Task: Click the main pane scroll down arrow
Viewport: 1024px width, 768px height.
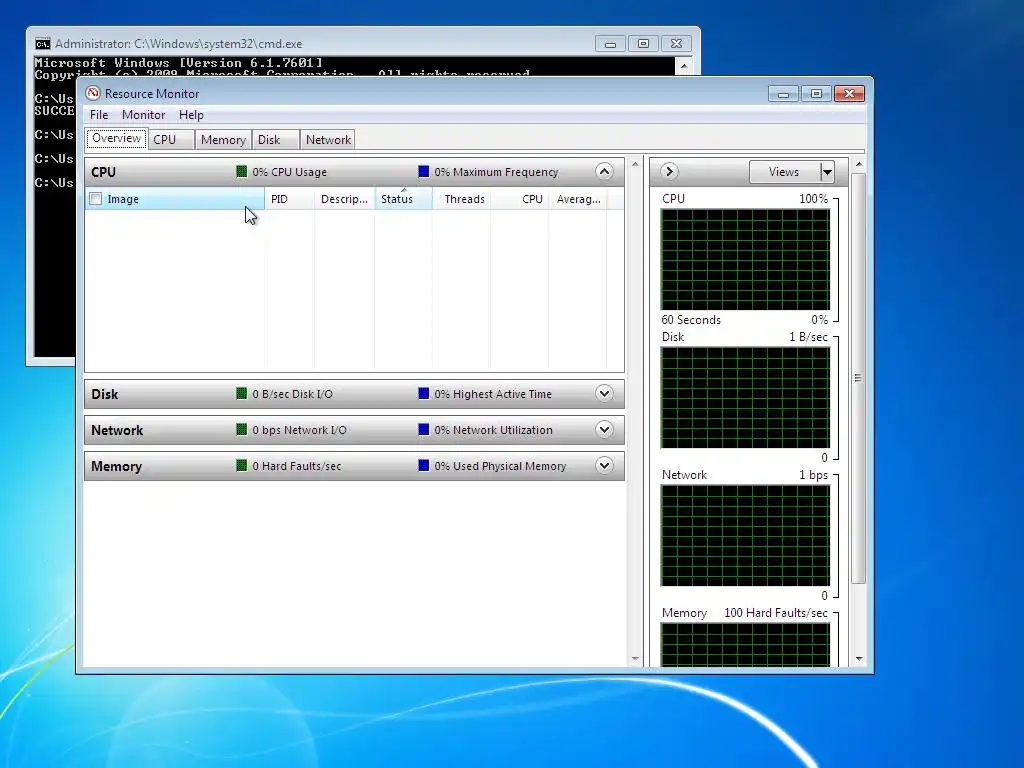Action: pos(635,659)
